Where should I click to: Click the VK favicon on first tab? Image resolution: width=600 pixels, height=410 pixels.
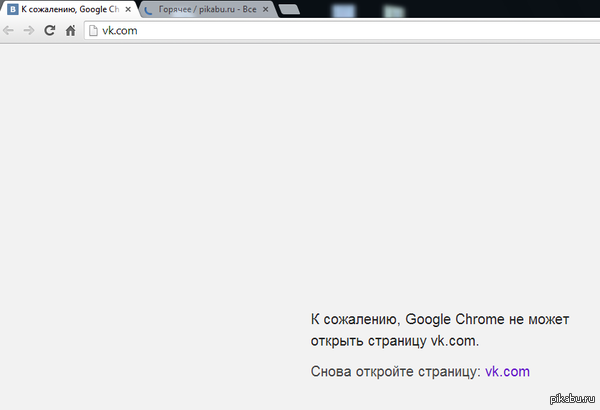pyautogui.click(x=12, y=9)
